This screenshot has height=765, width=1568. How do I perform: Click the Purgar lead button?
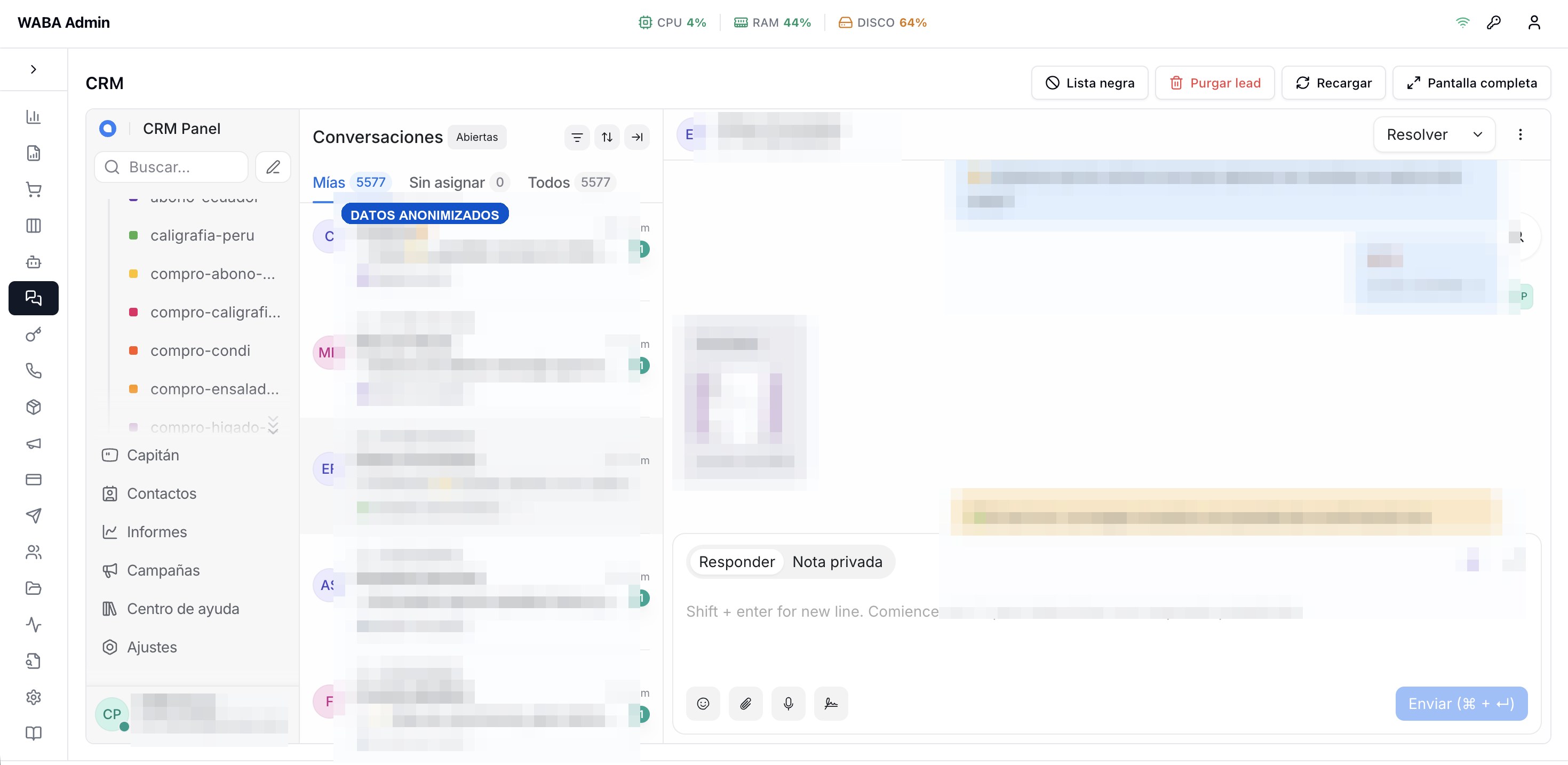[1215, 83]
